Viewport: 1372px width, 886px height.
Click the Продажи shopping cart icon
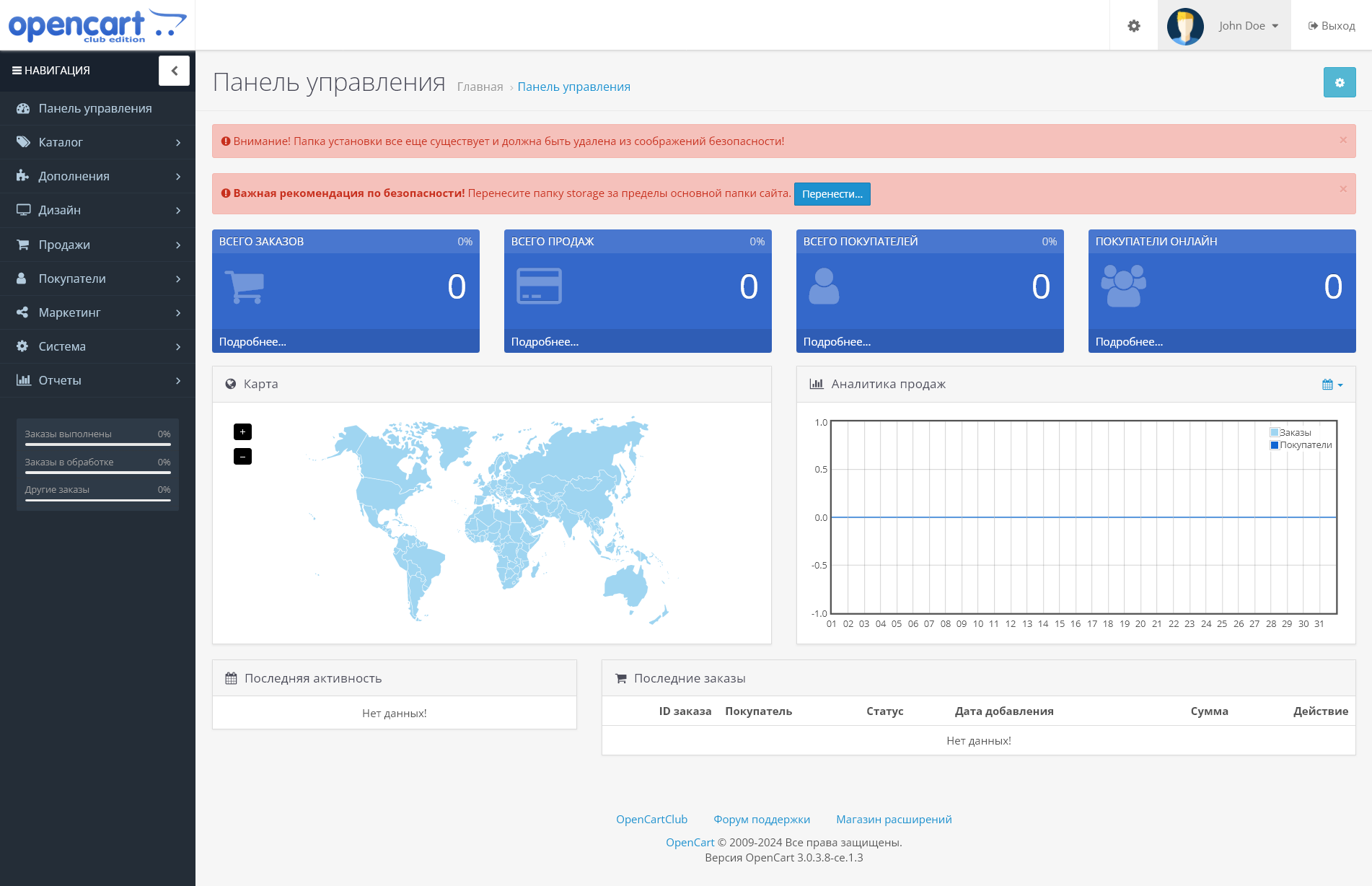(22, 244)
